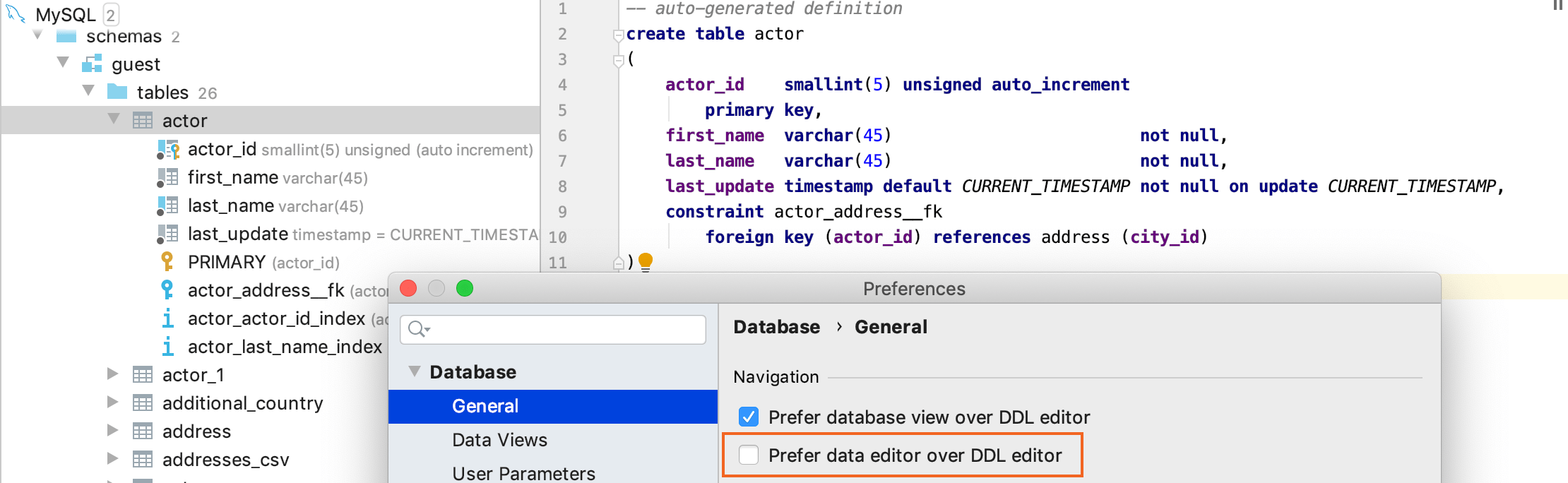The image size is (1568, 483).
Task: Click the green zoom button of Preferences
Action: click(x=465, y=288)
